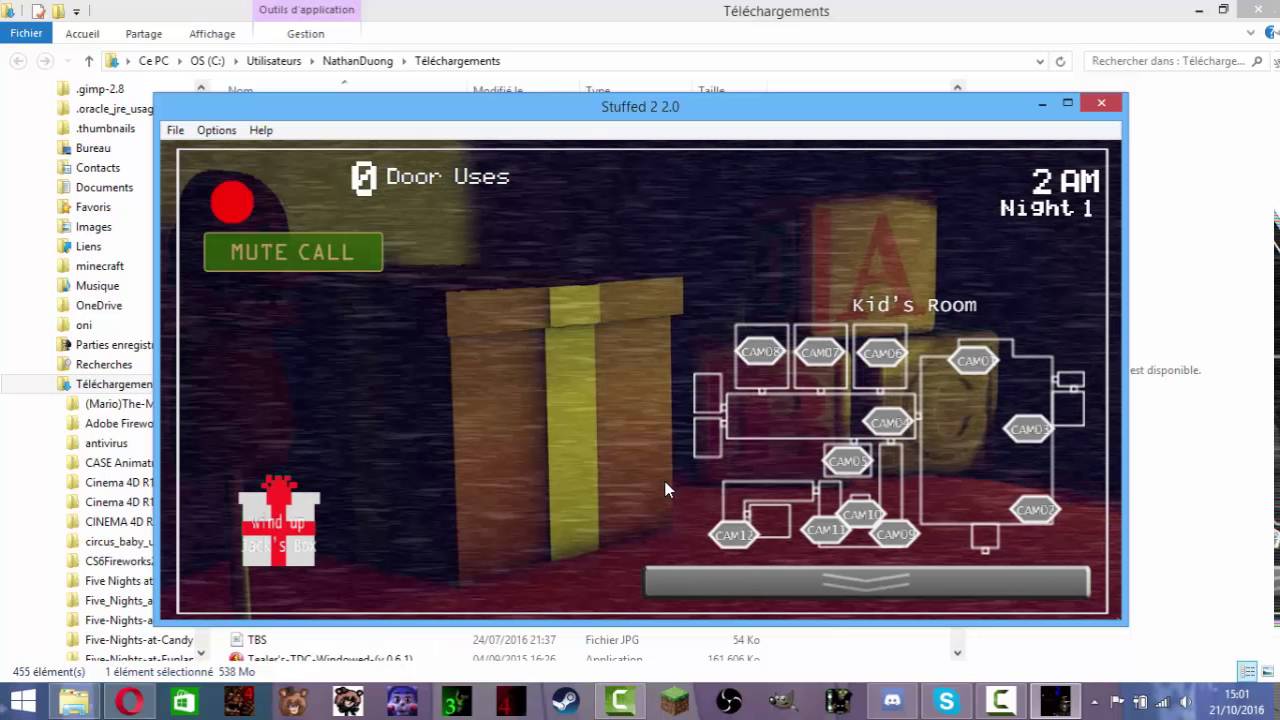Click the Windows Start button
This screenshot has height=720, width=1280.
[21, 701]
